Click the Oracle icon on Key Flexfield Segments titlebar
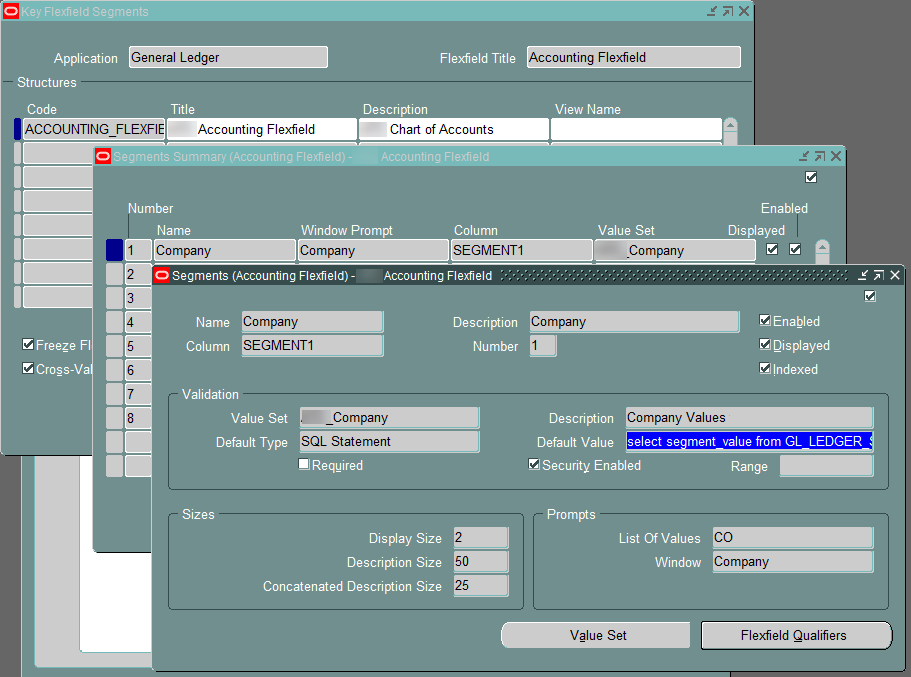The image size is (911, 677). [x=11, y=10]
